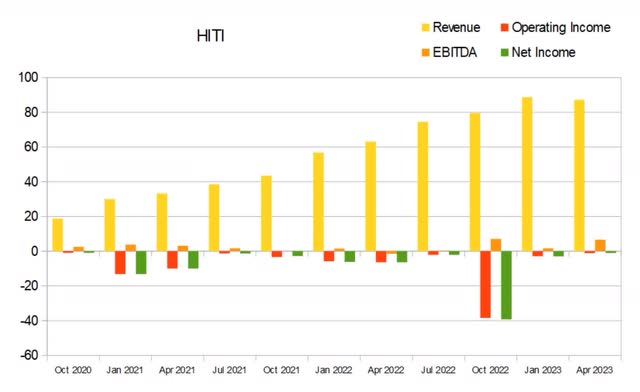Select the Oct 2022 axis label
640x392 pixels.
pos(490,370)
